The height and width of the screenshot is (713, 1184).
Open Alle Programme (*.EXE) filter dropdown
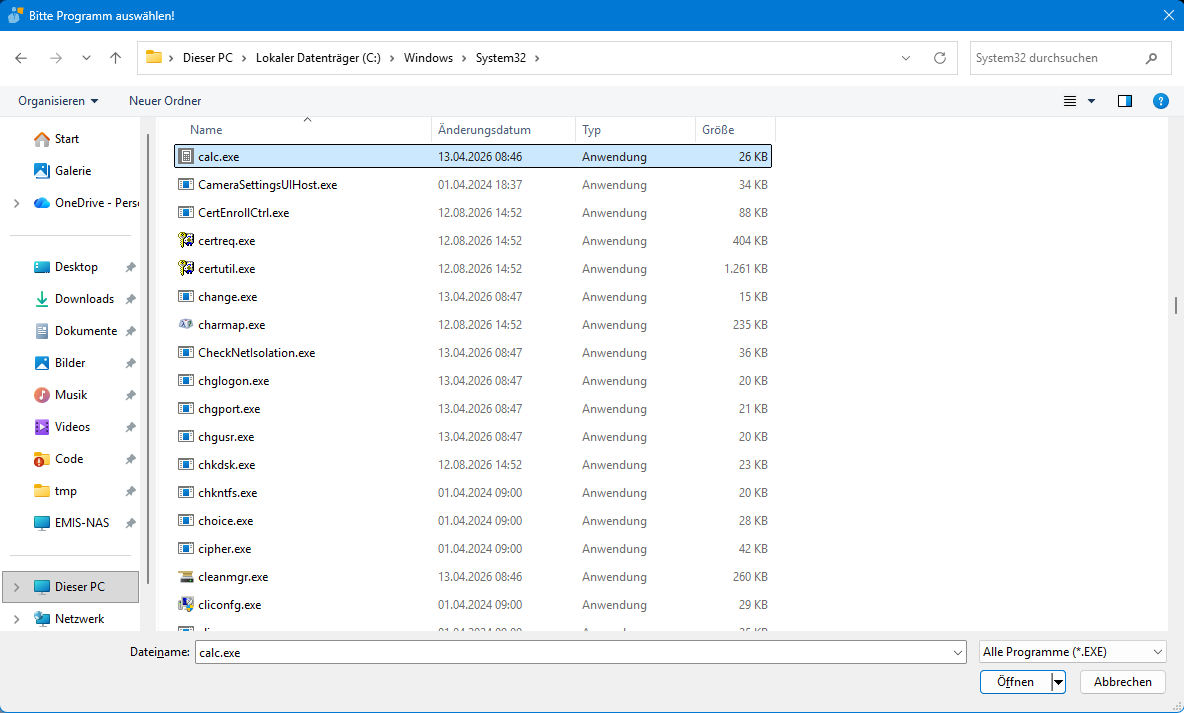1072,651
